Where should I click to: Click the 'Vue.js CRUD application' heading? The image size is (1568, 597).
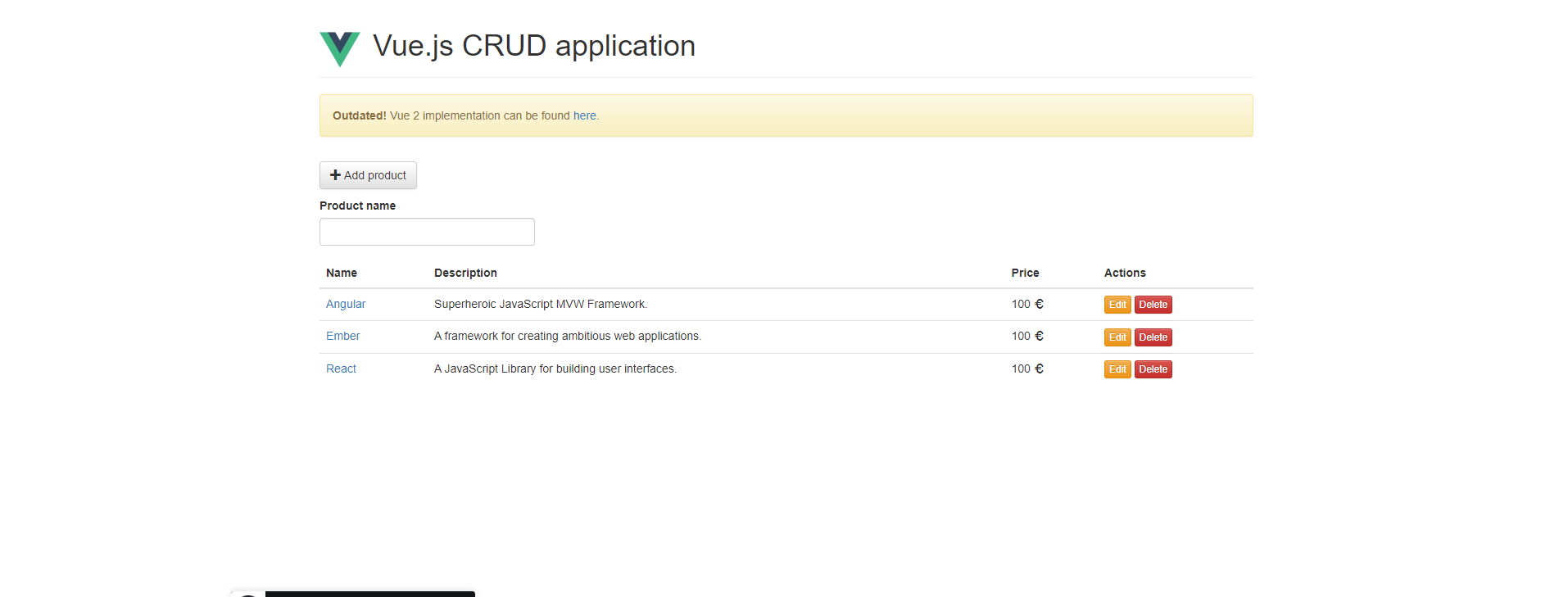click(x=534, y=46)
